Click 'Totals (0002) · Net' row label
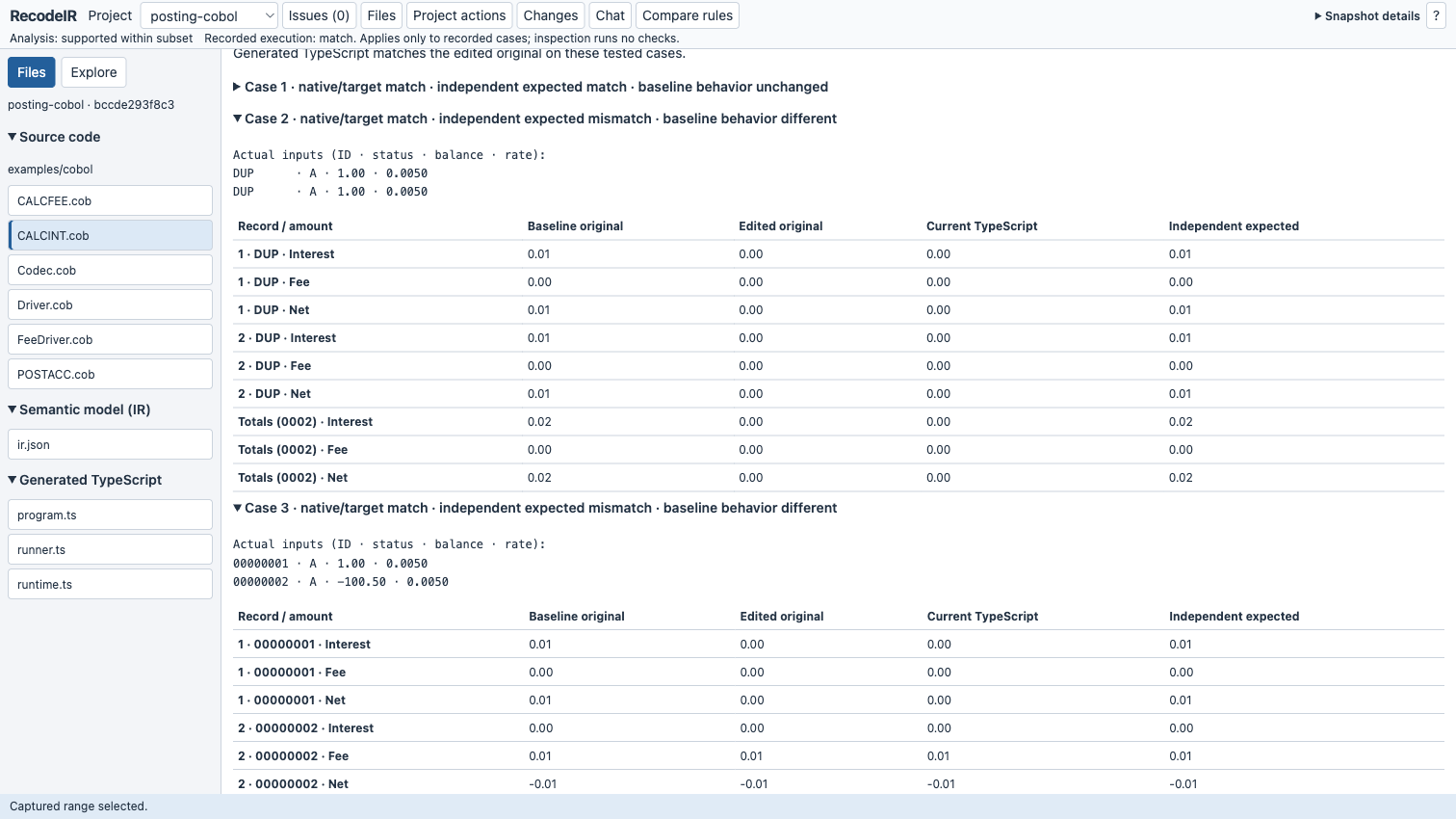 (293, 478)
